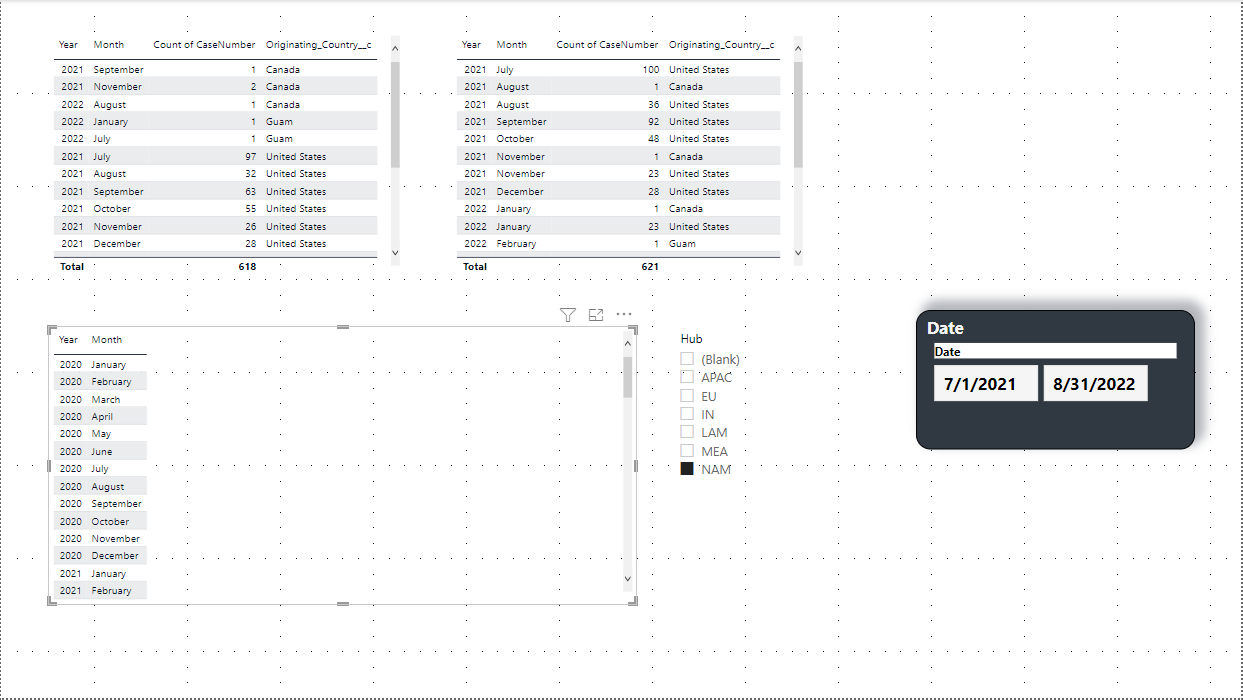Sort by Originating_Country__c in the 621-total table
Screen dimensions: 1243x700
(x=721, y=45)
